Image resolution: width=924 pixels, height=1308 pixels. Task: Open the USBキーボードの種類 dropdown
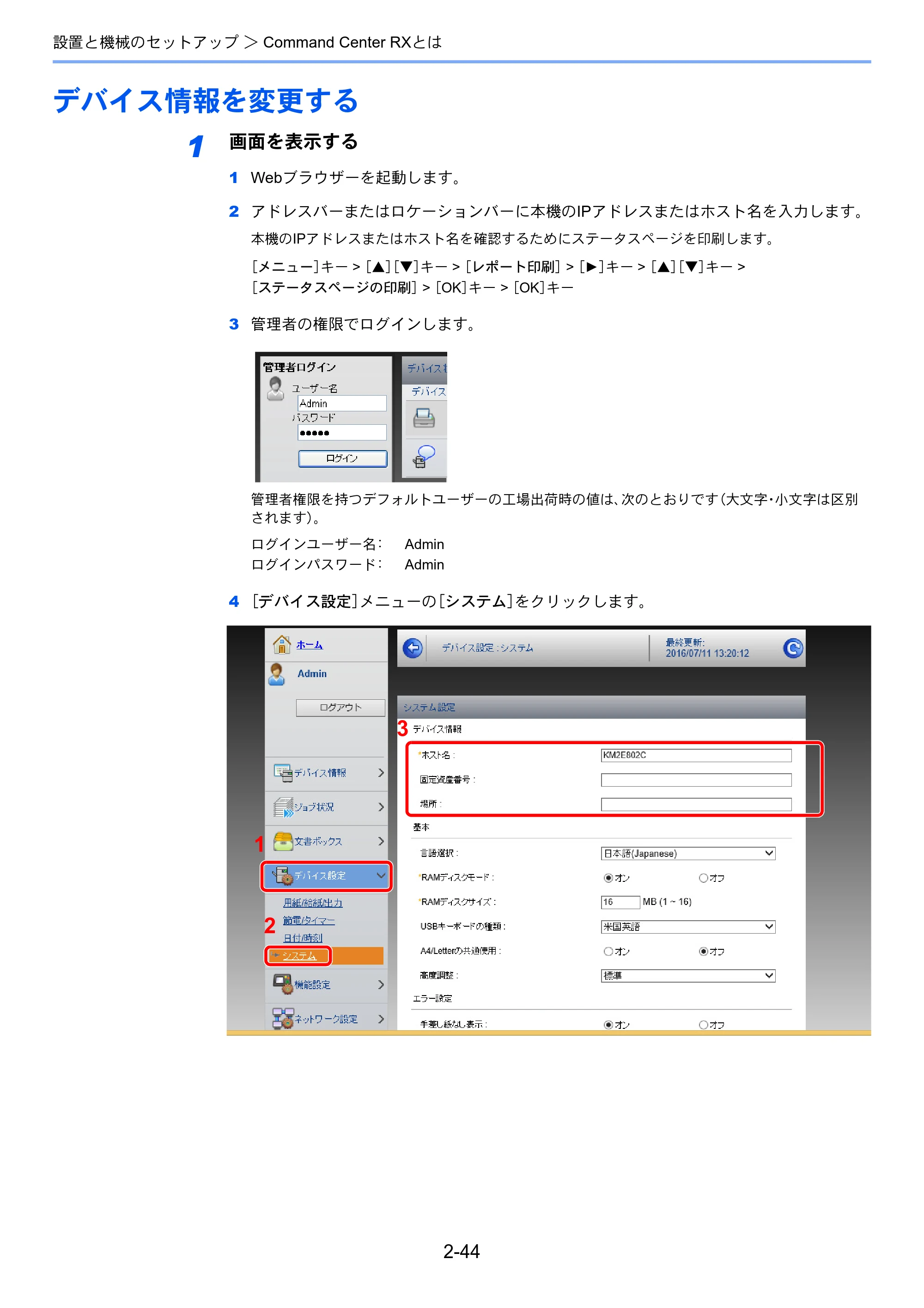point(688,927)
